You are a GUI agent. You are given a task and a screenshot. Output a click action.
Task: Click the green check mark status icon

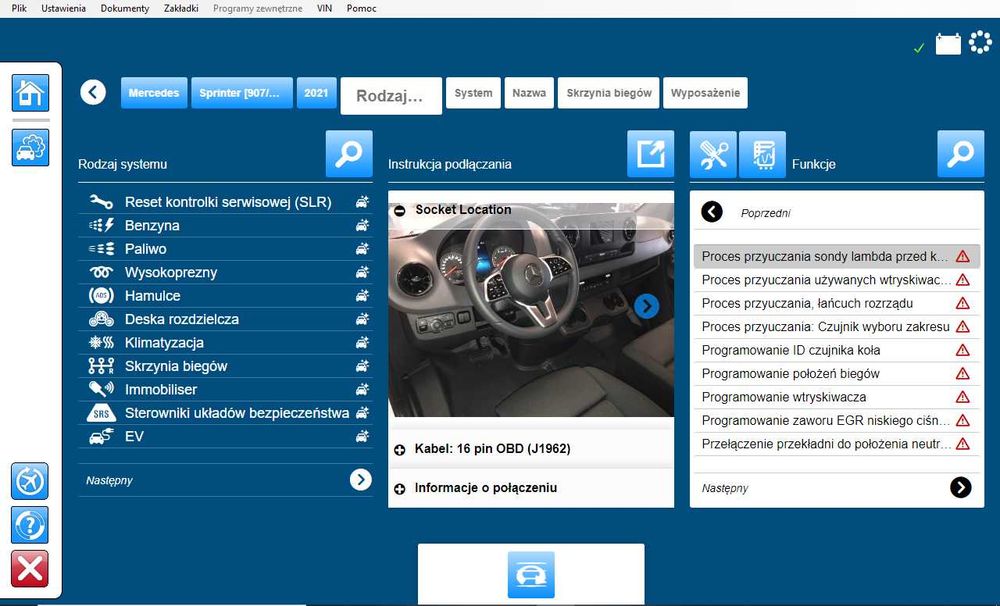919,48
